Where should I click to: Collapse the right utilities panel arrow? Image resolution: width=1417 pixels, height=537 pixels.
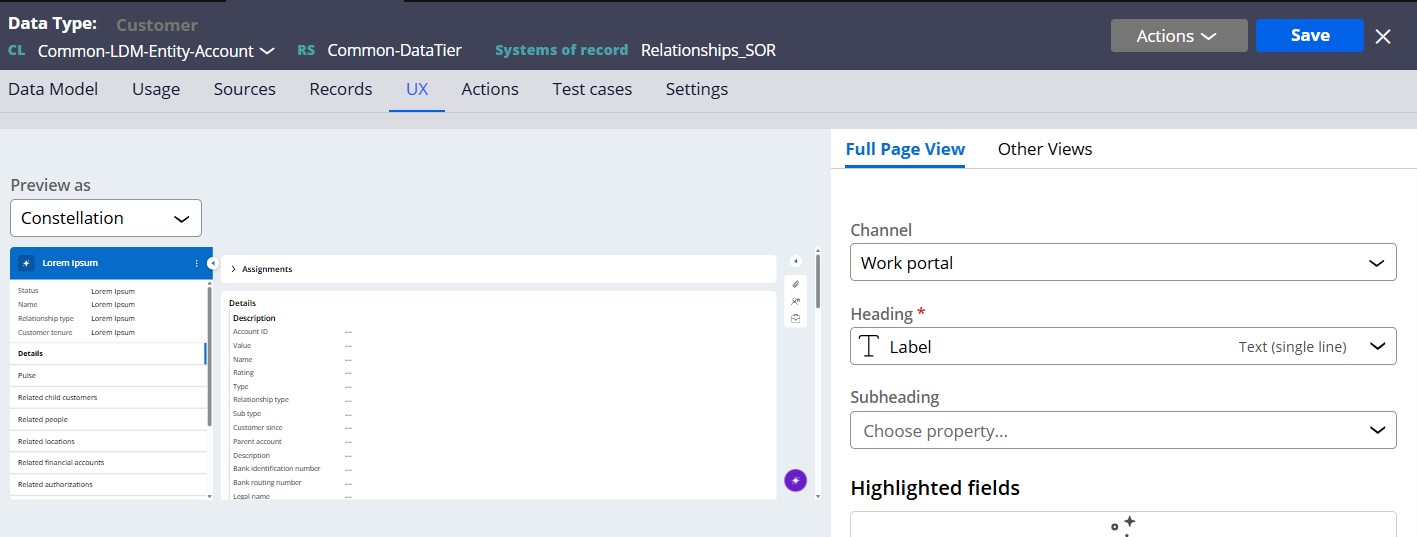[x=795, y=261]
